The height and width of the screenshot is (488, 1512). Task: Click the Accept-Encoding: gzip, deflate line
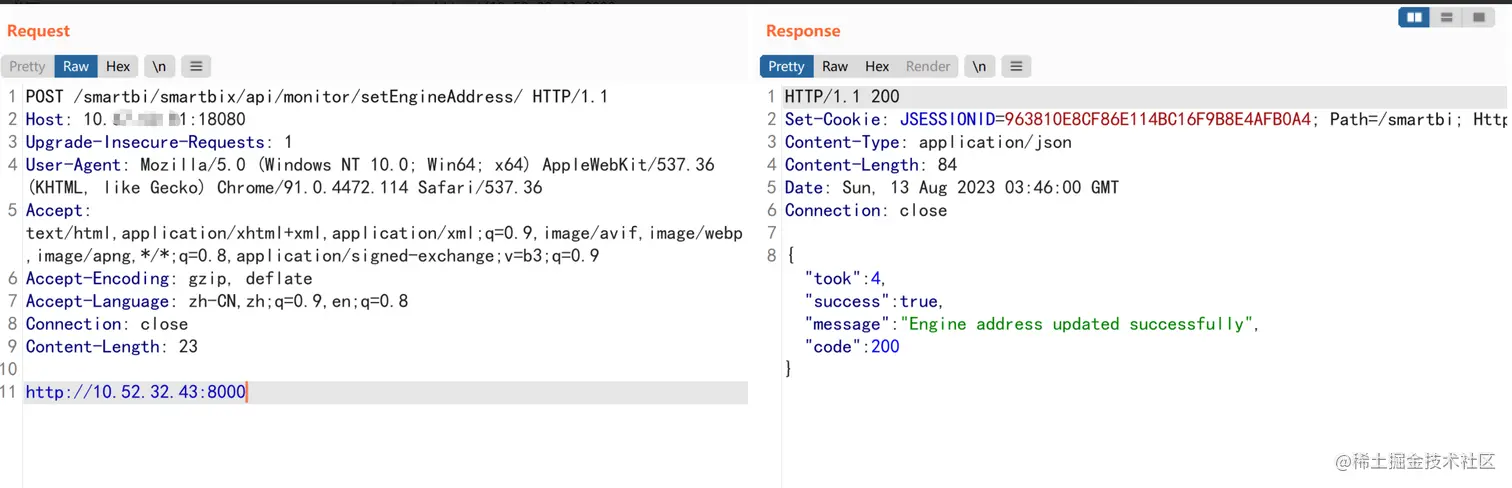point(169,278)
